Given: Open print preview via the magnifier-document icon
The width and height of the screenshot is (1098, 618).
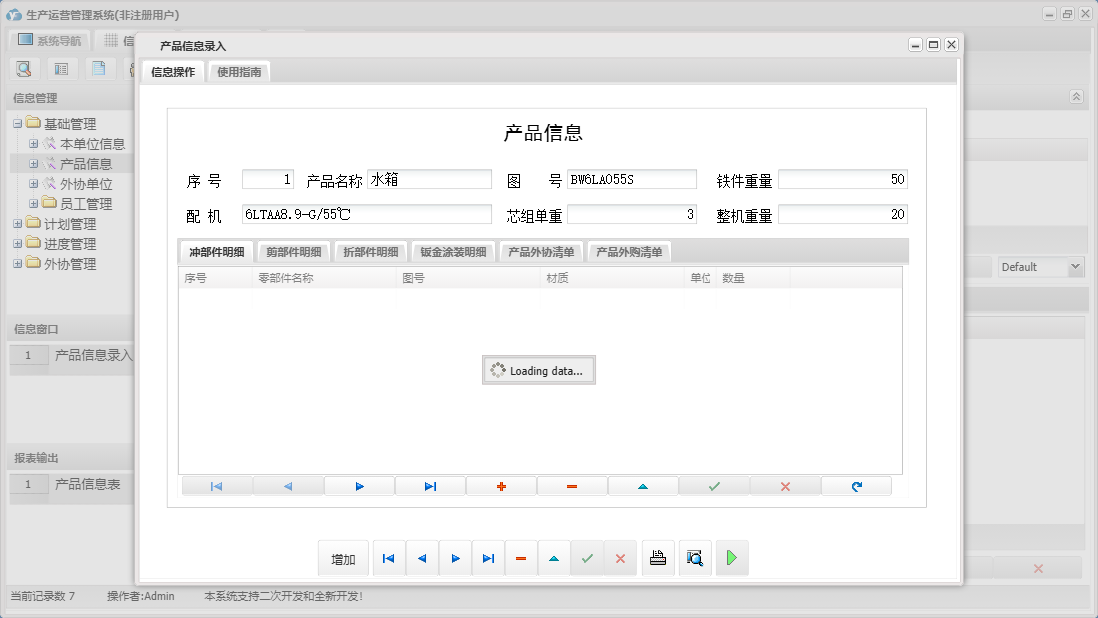Looking at the screenshot, I should click(695, 558).
